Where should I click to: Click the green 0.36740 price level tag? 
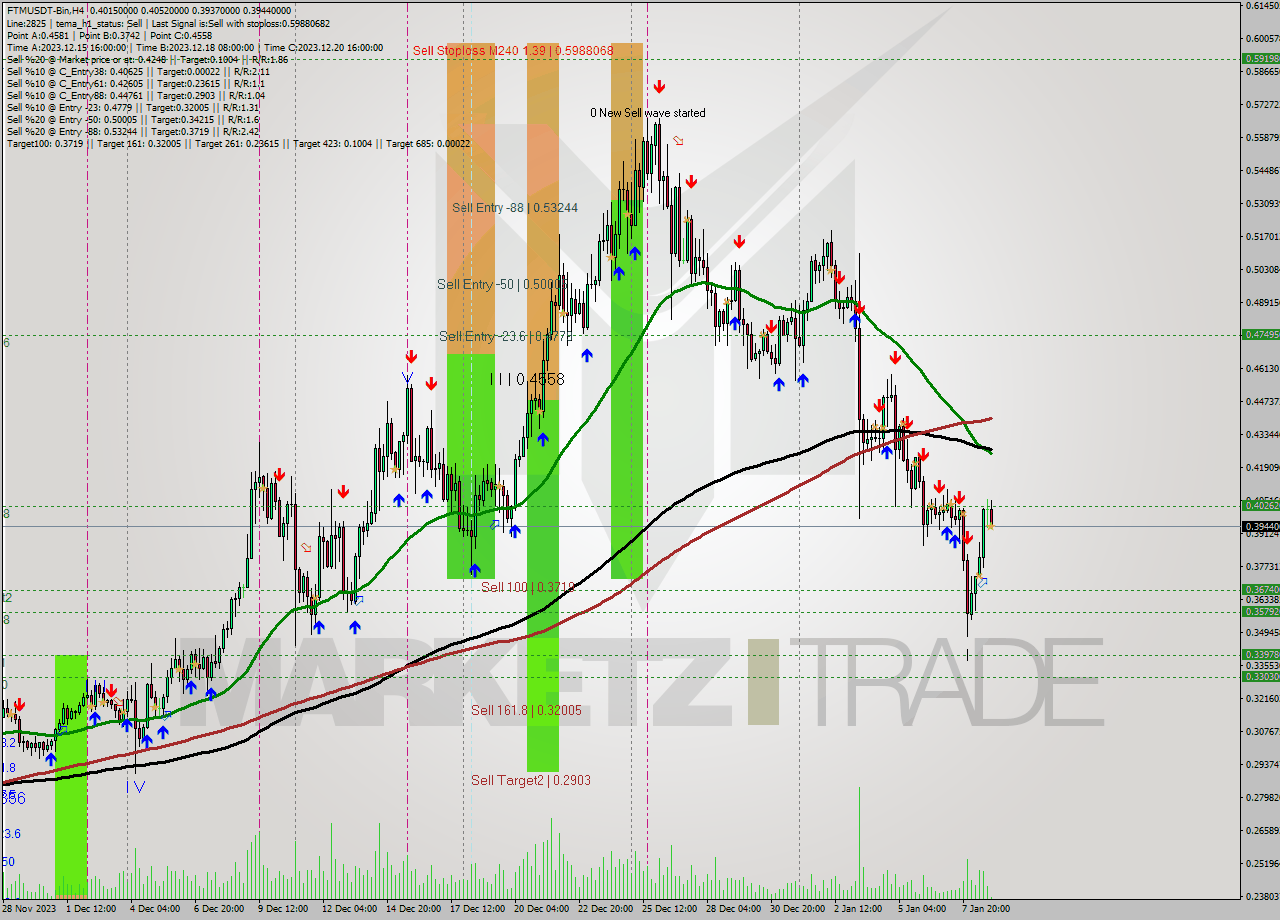point(1260,589)
